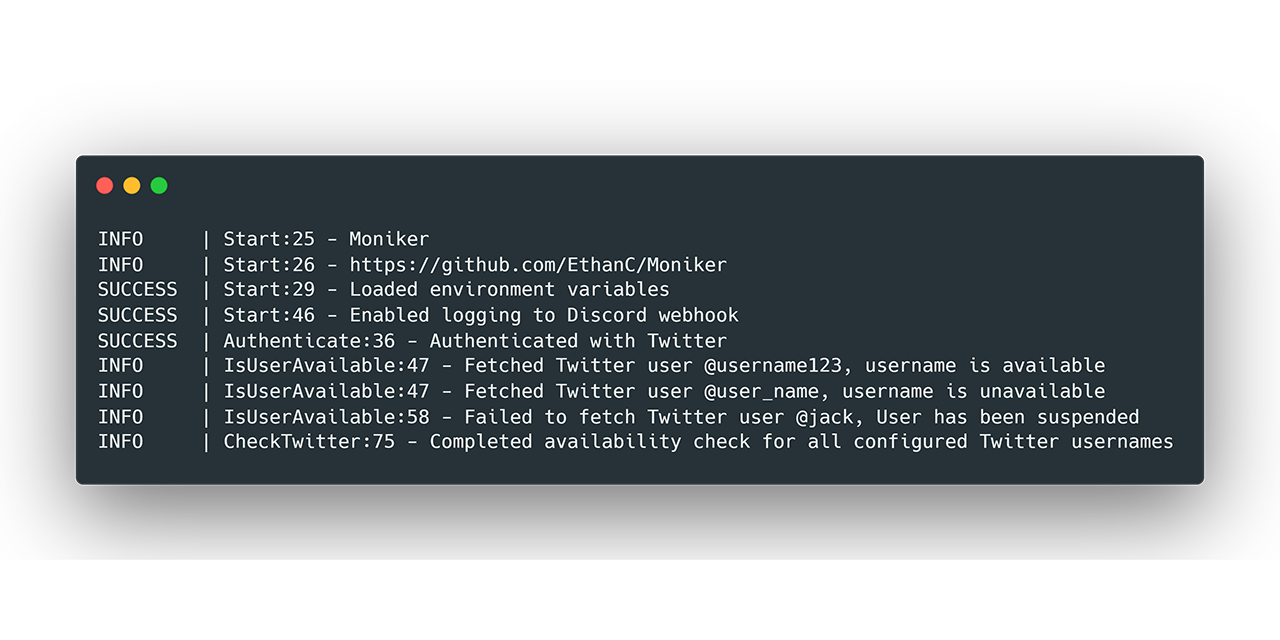1280x640 pixels.
Task: Click the yellow minimize window dot
Action: click(132, 185)
